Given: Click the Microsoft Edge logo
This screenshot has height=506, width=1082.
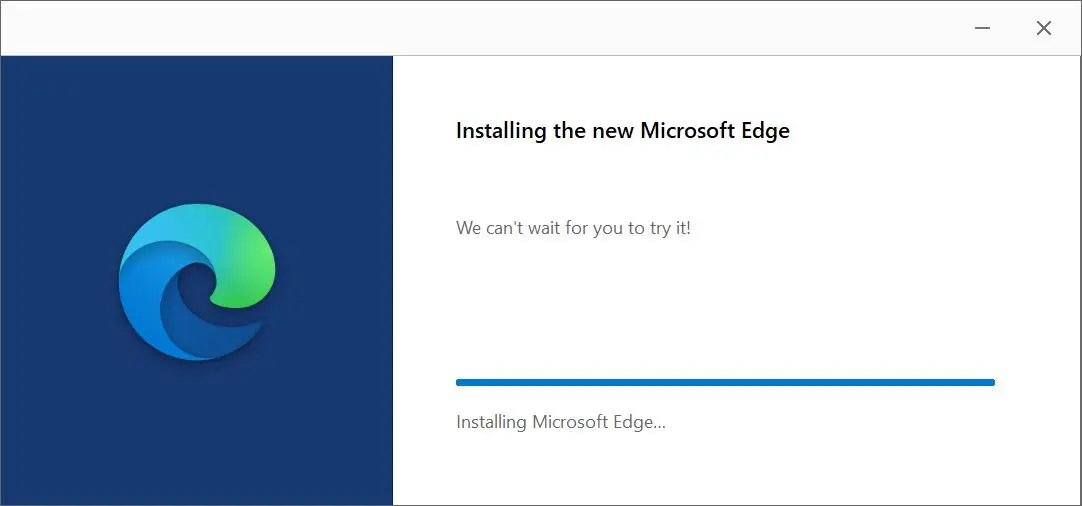Looking at the screenshot, I should (197, 282).
